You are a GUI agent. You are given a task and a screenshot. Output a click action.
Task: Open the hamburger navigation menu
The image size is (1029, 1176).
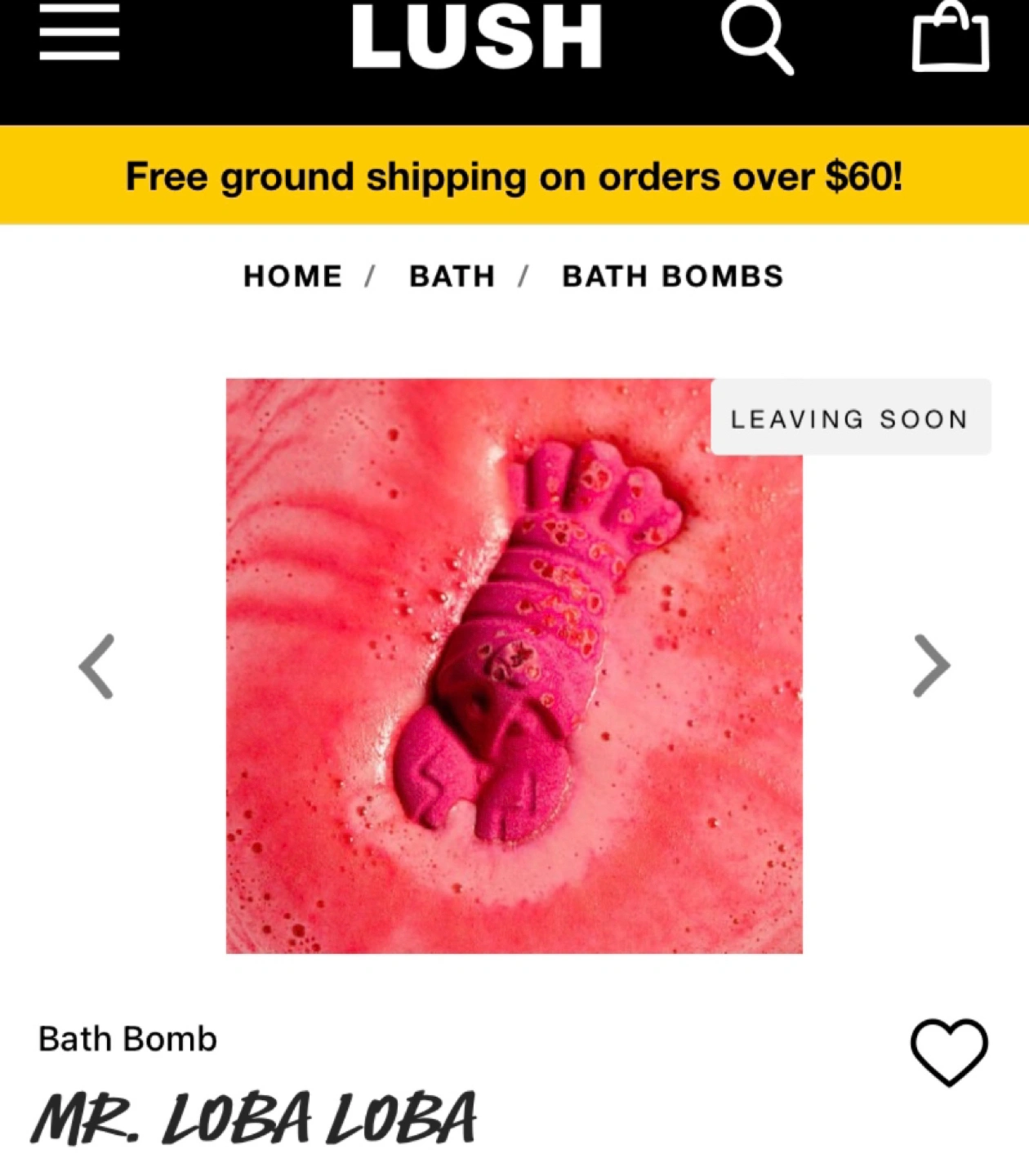79,32
